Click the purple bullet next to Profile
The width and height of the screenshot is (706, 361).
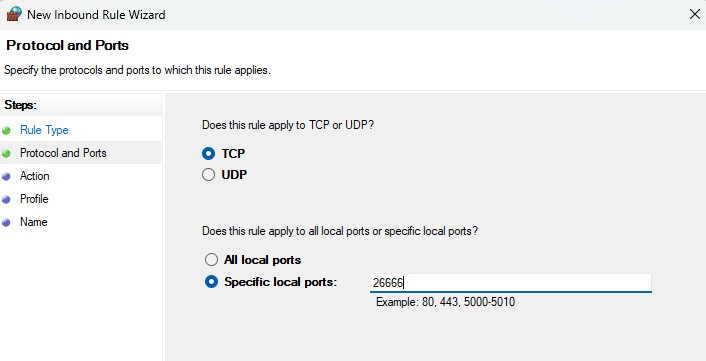(x=6, y=199)
